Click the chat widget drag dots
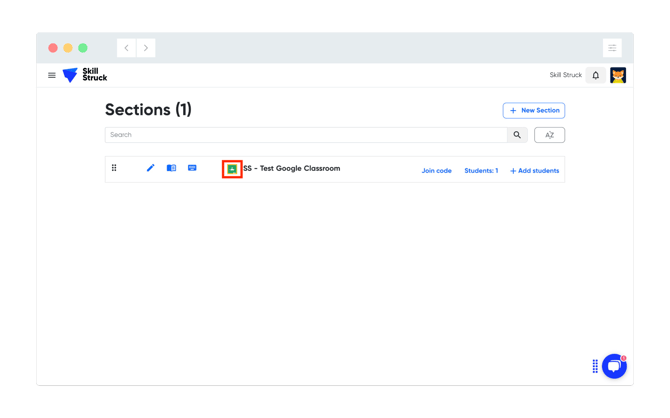Screen dimensions: 670x418 pyautogui.click(x=595, y=366)
